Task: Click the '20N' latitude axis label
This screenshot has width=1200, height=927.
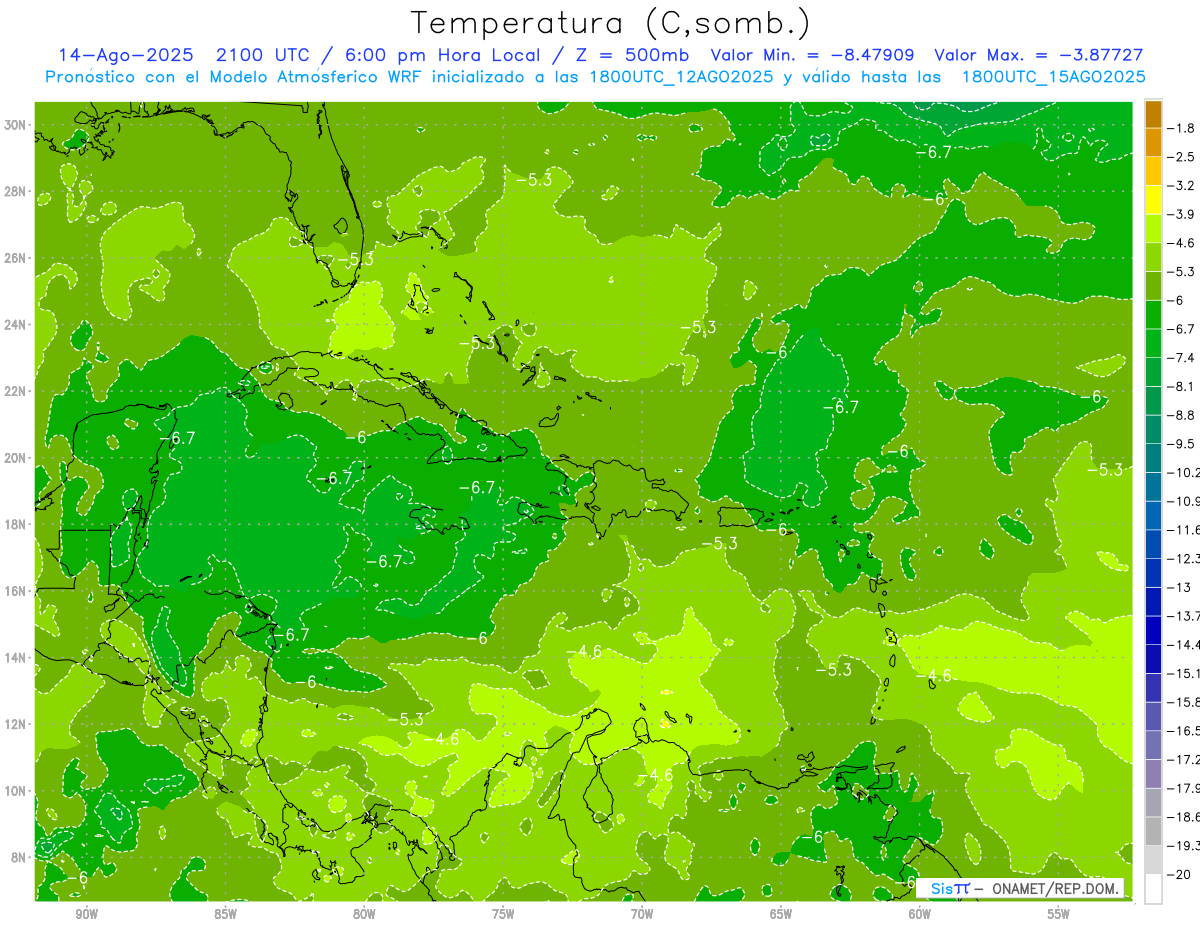Action: [16, 457]
